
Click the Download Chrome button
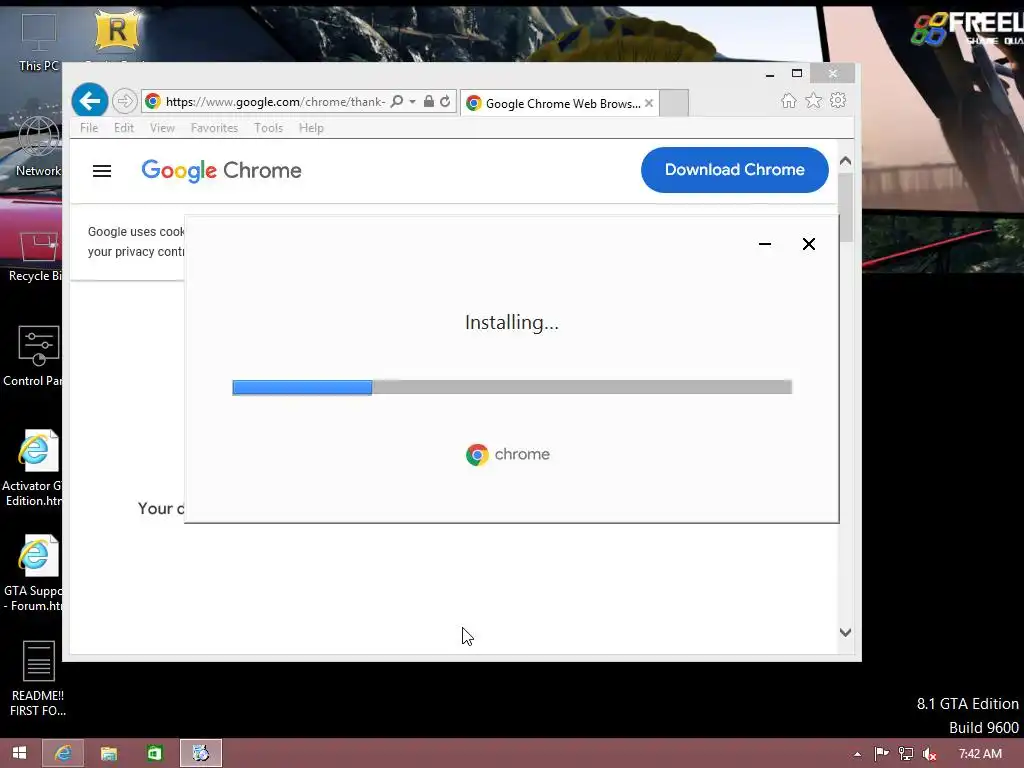point(735,170)
